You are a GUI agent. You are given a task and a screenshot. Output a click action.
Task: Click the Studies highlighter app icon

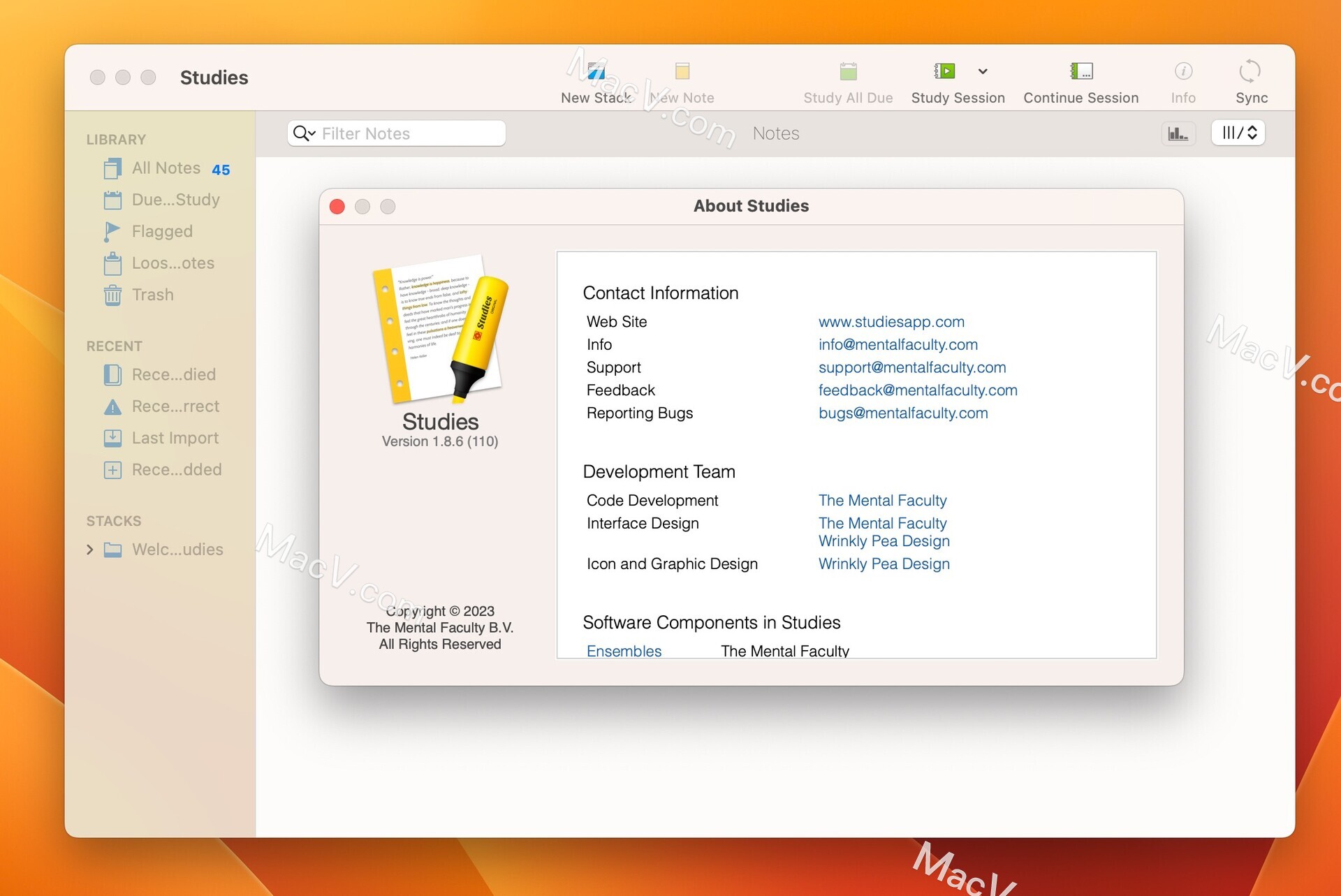coord(441,330)
